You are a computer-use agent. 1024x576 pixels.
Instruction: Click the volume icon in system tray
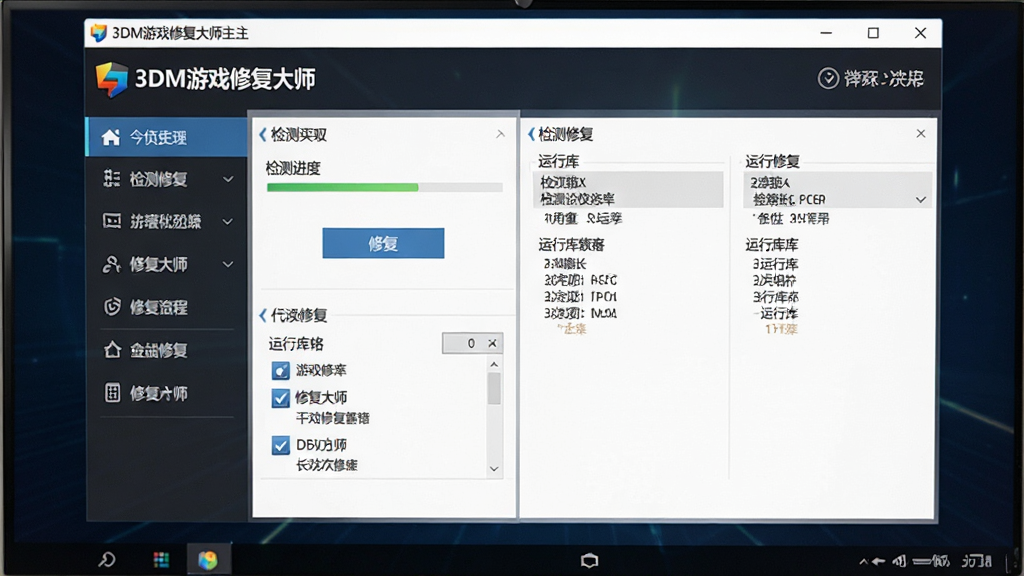899,560
